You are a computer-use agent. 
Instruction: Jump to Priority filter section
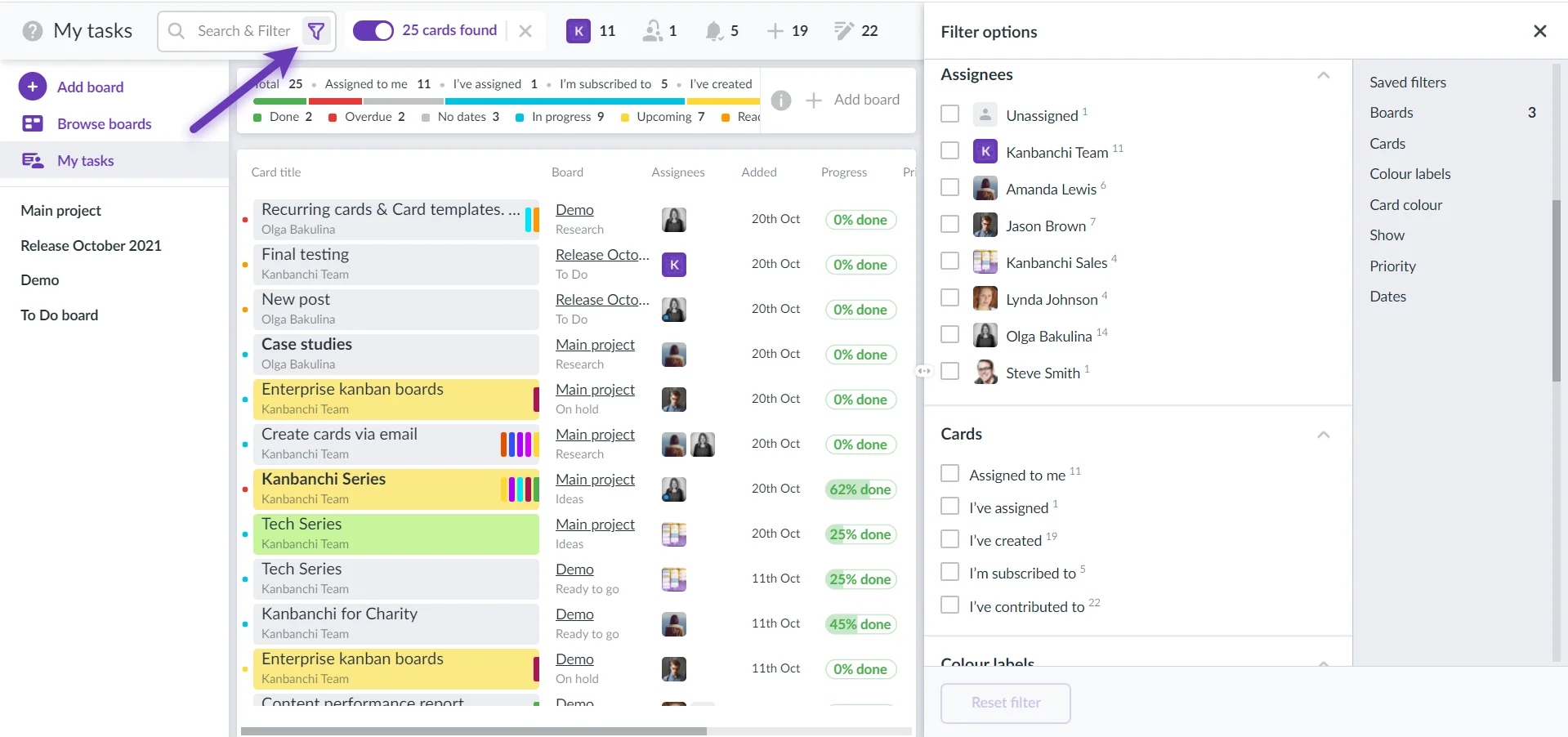[1392, 266]
